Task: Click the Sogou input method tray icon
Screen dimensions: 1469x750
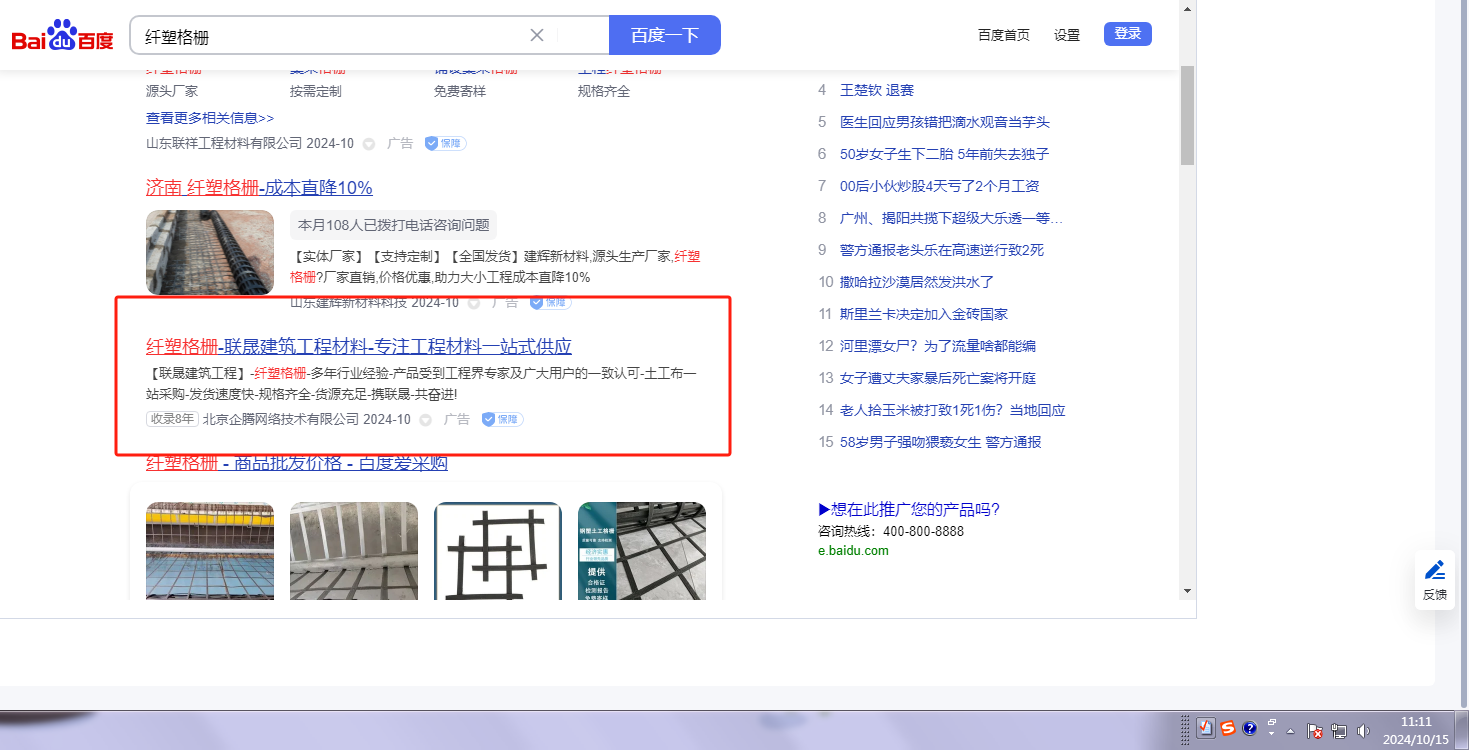Action: coord(1228,729)
